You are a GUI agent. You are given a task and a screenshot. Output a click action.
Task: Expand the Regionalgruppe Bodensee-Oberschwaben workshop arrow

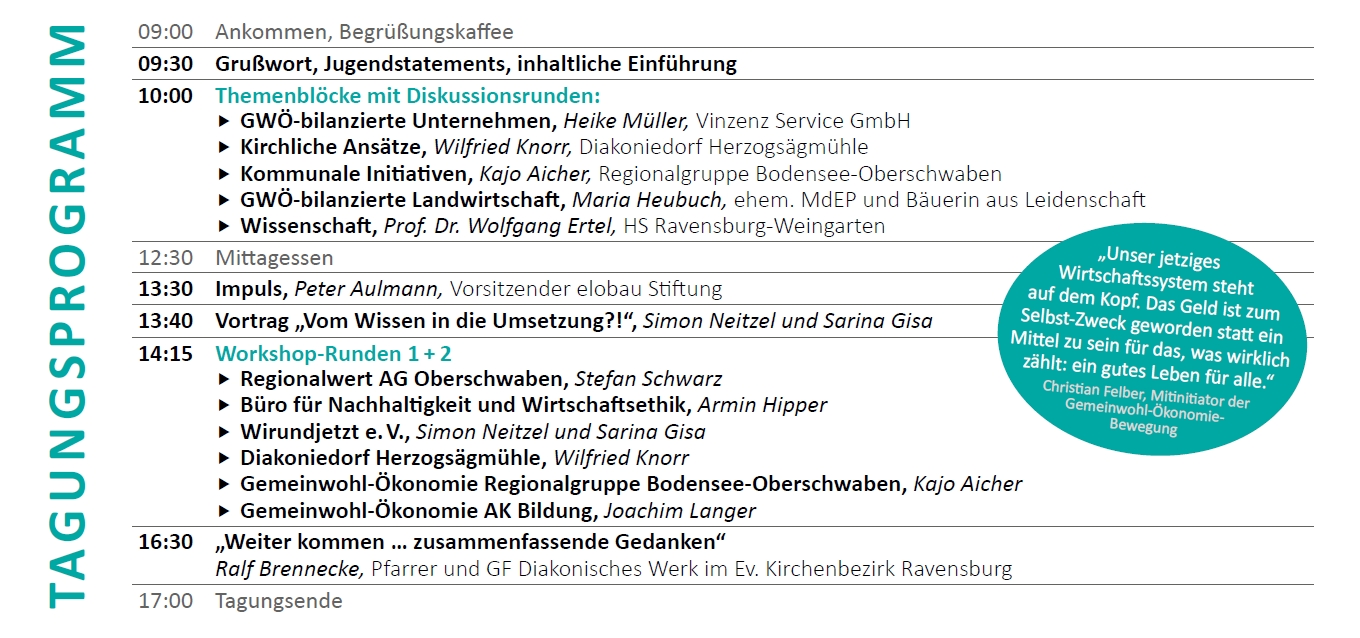tap(223, 485)
